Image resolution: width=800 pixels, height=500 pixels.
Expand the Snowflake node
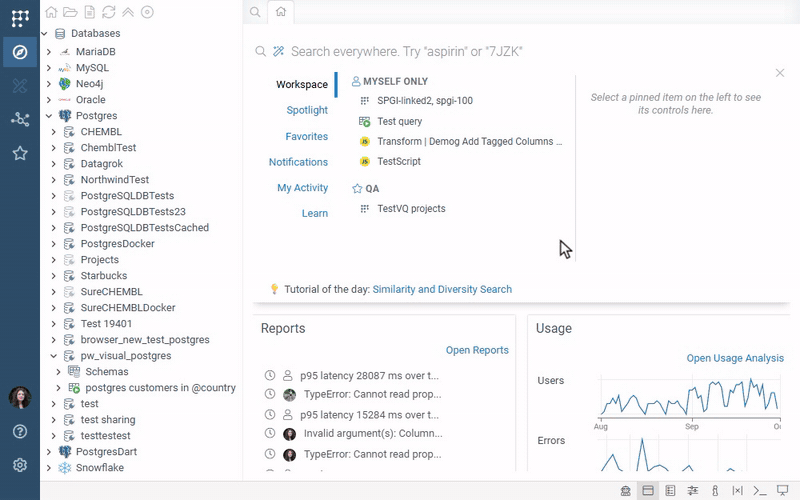[49, 467]
